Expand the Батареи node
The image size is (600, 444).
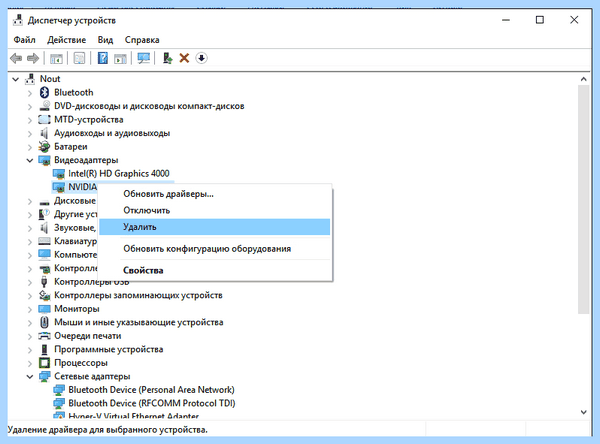point(30,147)
